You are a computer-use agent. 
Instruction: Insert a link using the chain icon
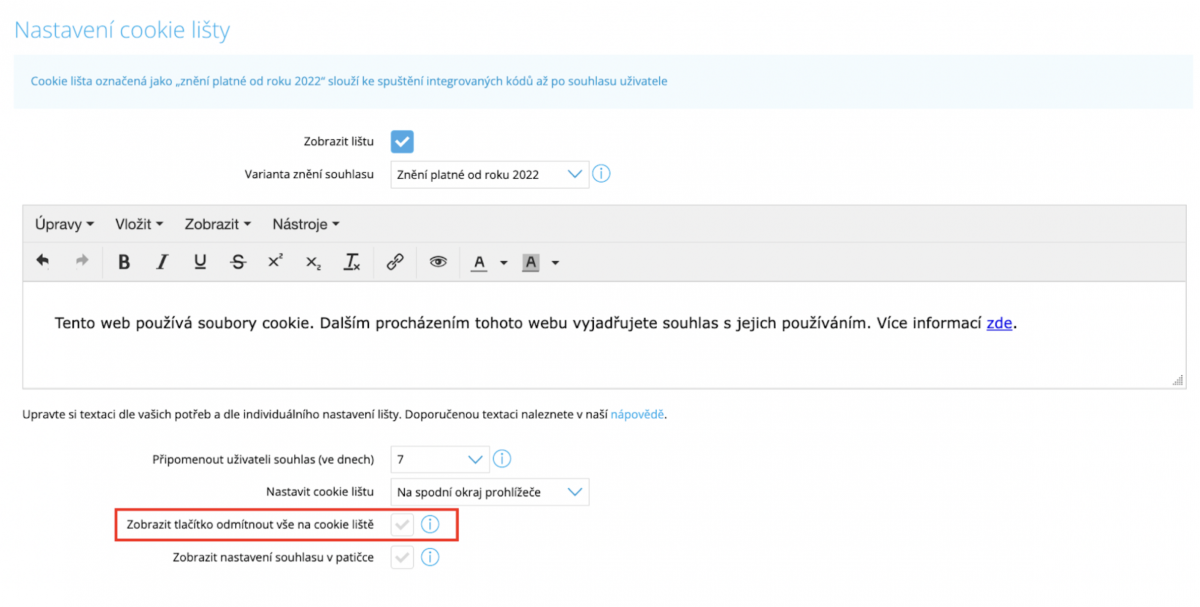coord(395,262)
